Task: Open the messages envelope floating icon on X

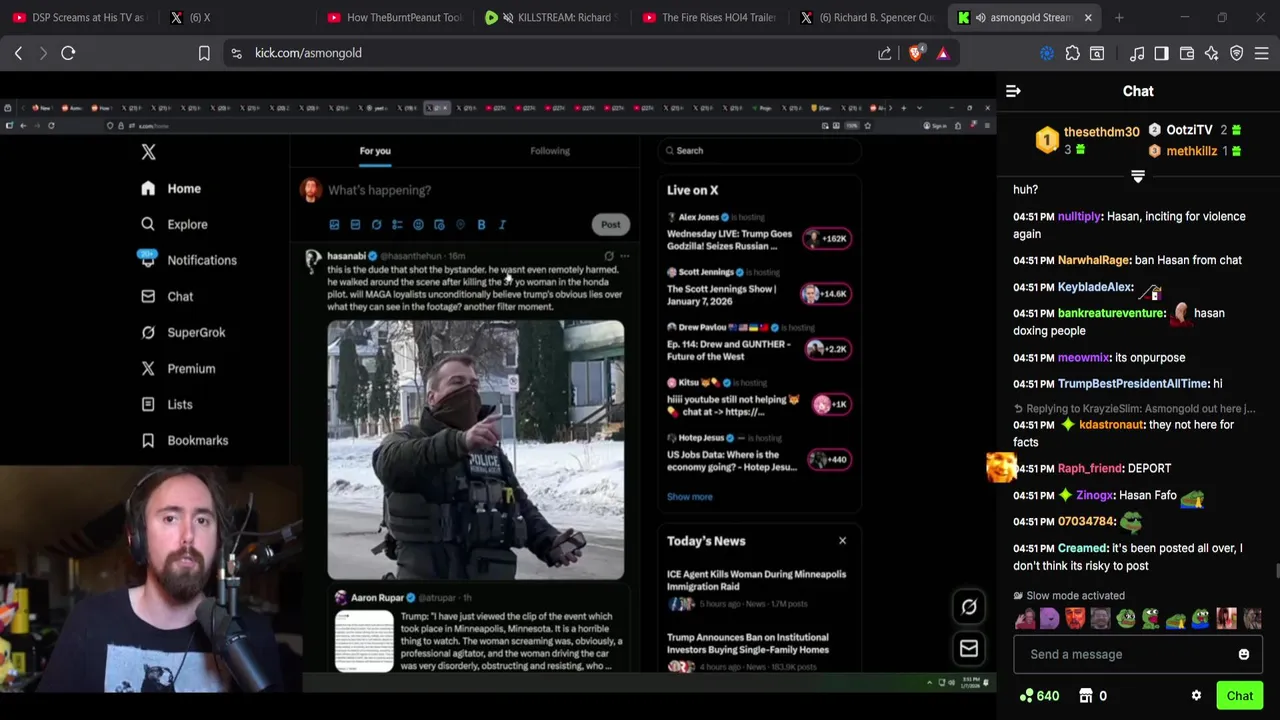Action: pyautogui.click(x=969, y=649)
